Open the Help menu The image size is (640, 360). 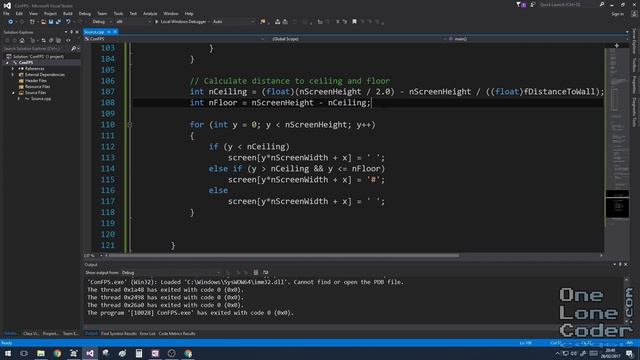pos(189,13)
